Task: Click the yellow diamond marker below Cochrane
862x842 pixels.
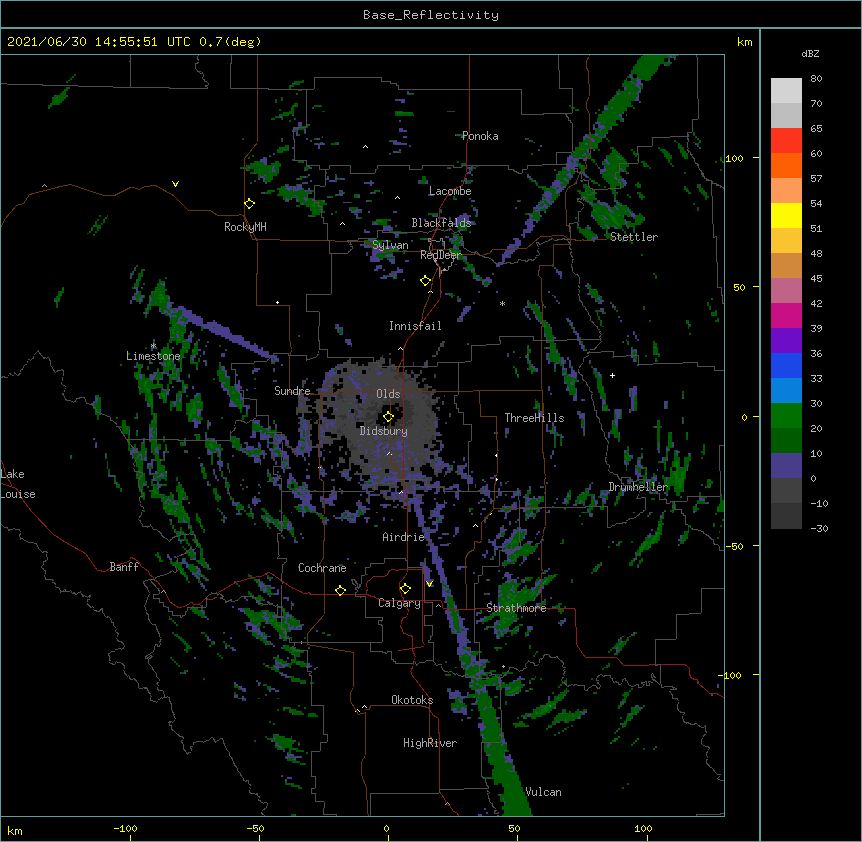Action: (x=340, y=590)
